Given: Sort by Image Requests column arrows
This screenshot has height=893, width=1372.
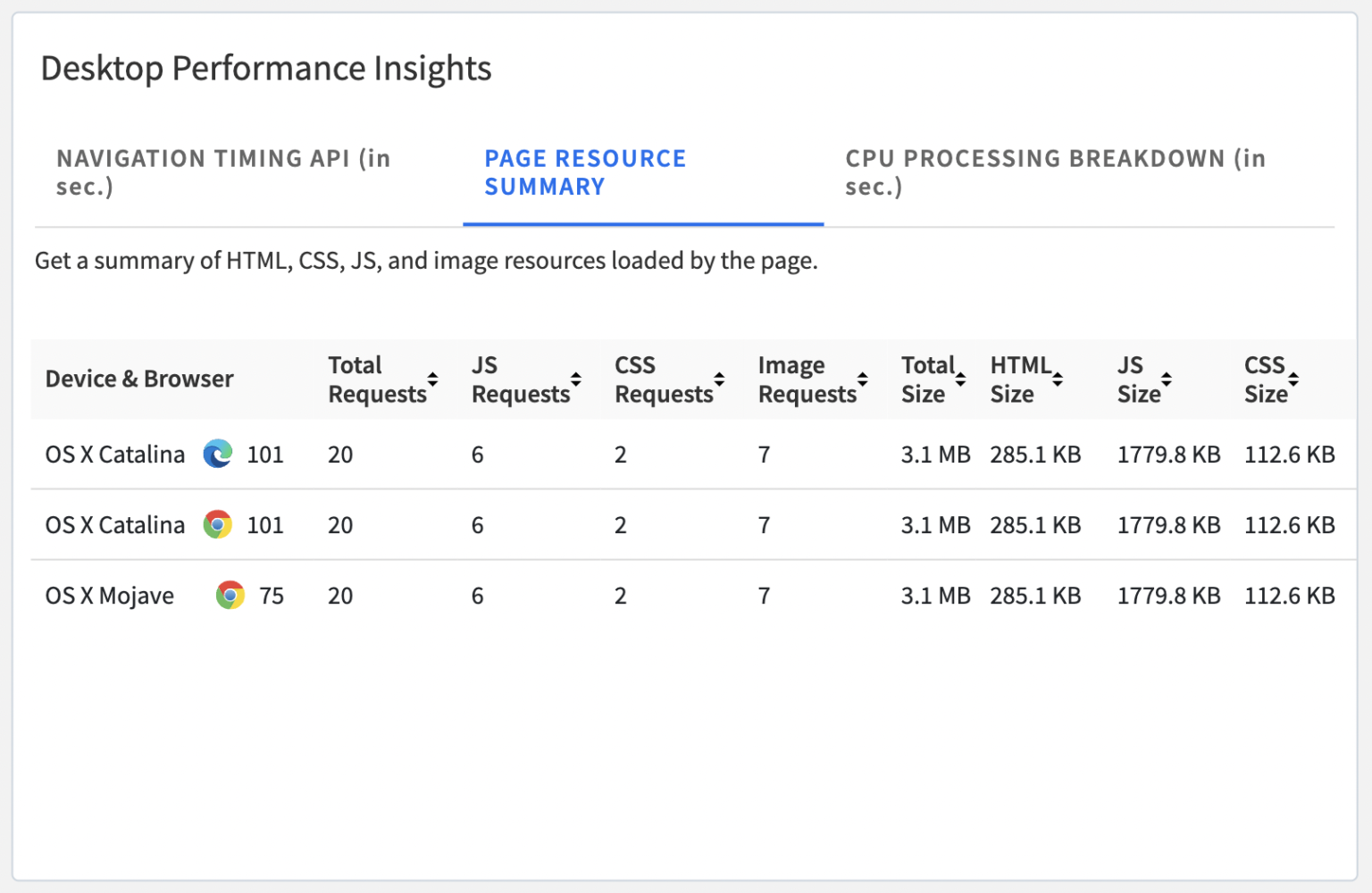Looking at the screenshot, I should coord(863,380).
